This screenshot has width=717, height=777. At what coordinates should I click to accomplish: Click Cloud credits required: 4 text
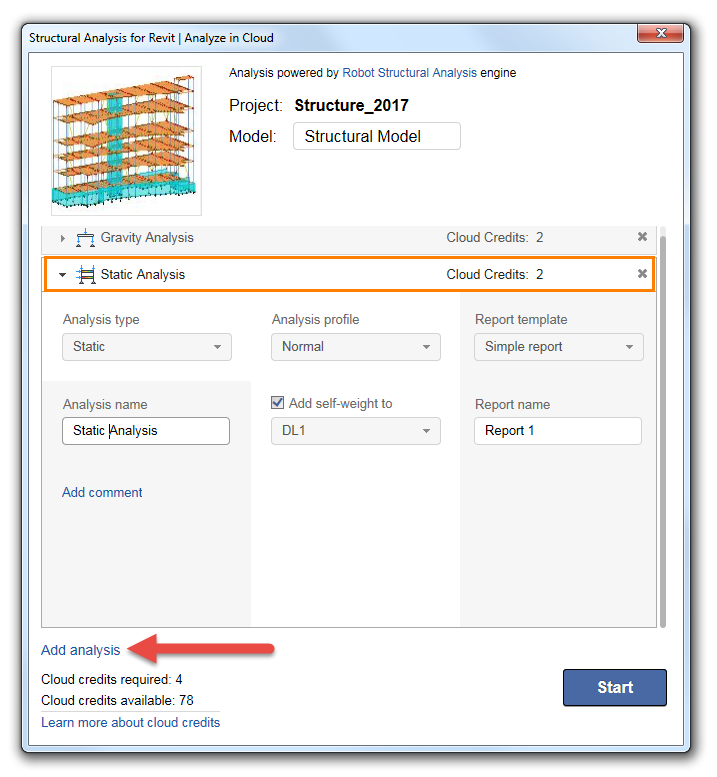[111, 679]
